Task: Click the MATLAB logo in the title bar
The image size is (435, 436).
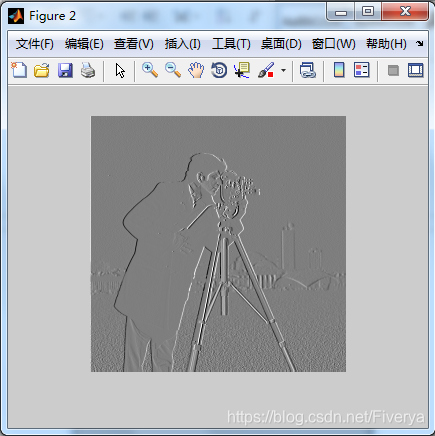Action: [x=16, y=16]
